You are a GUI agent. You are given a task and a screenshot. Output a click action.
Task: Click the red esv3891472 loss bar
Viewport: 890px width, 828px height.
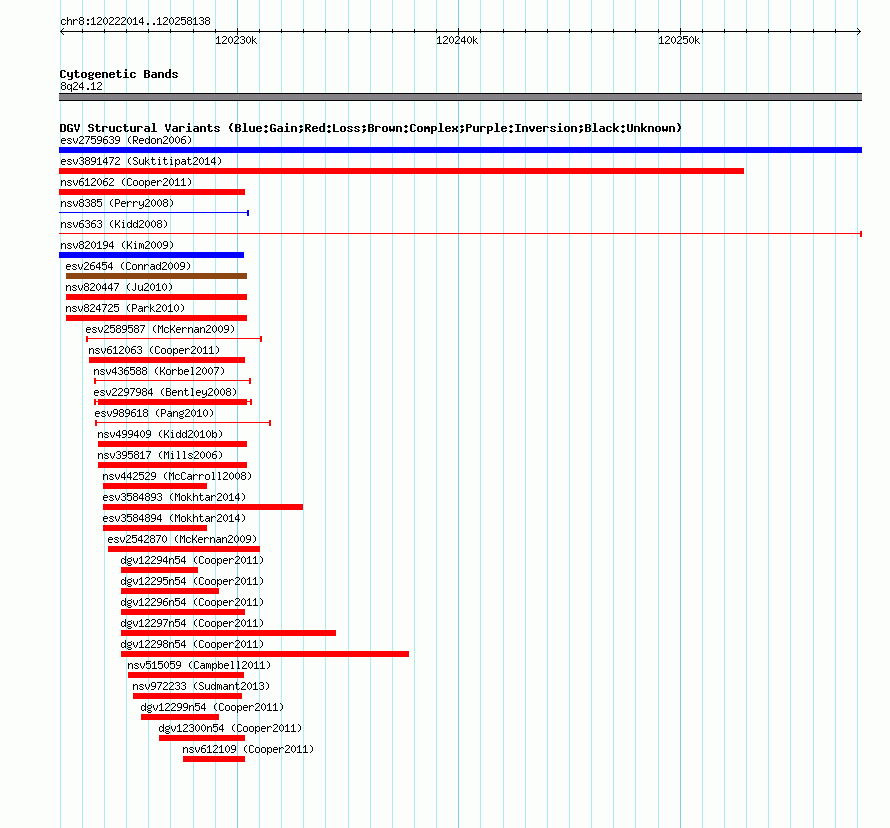401,171
